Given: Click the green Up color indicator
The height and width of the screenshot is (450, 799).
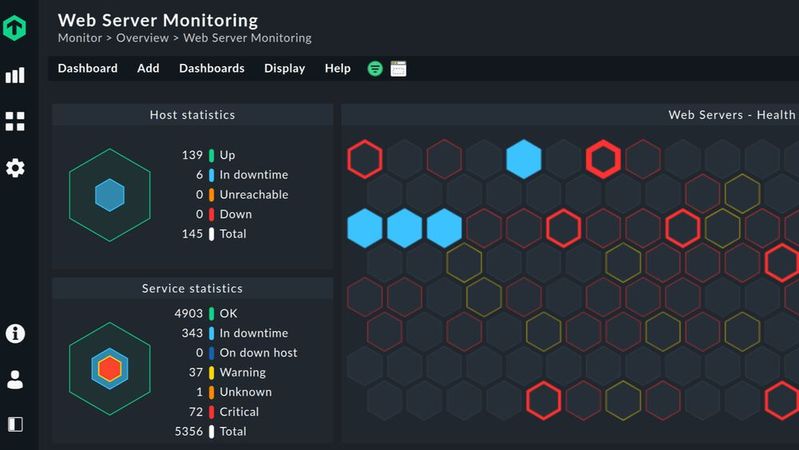Looking at the screenshot, I should [x=211, y=155].
